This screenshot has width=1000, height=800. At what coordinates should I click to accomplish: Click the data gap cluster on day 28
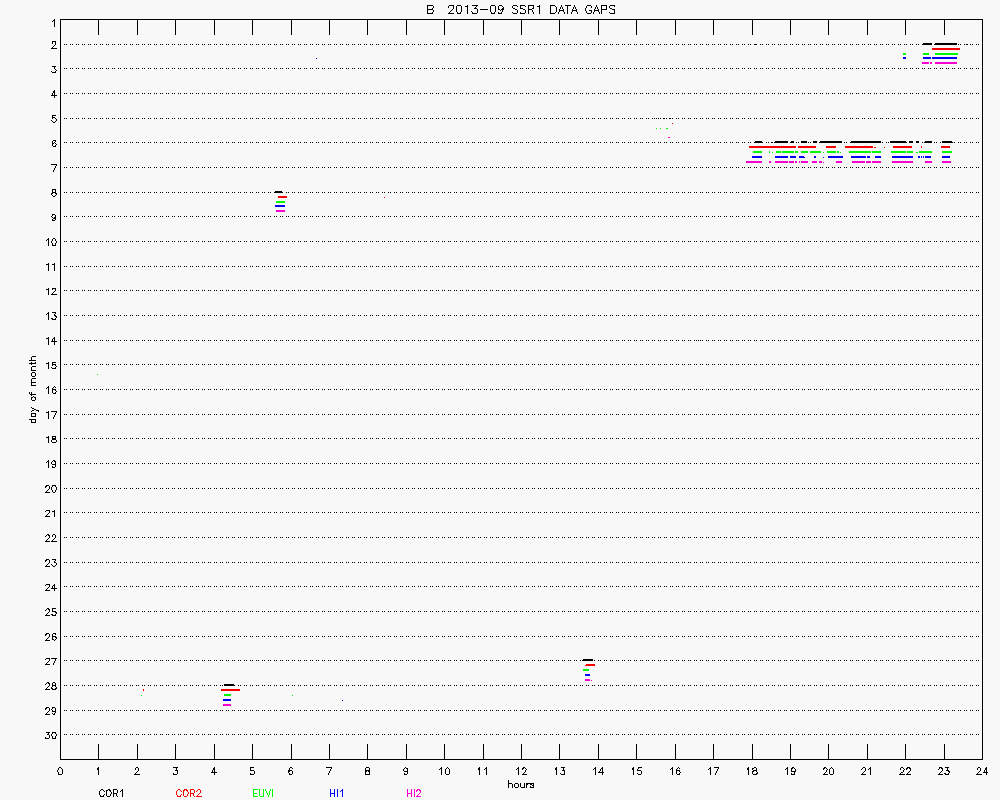coord(229,694)
